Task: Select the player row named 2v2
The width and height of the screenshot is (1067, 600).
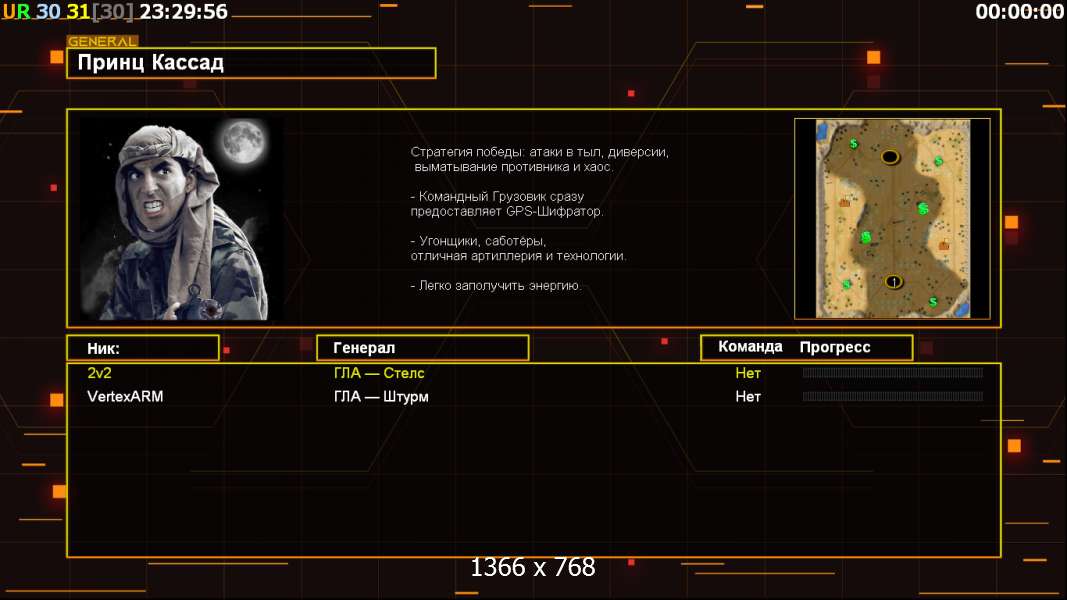Action: [534, 373]
